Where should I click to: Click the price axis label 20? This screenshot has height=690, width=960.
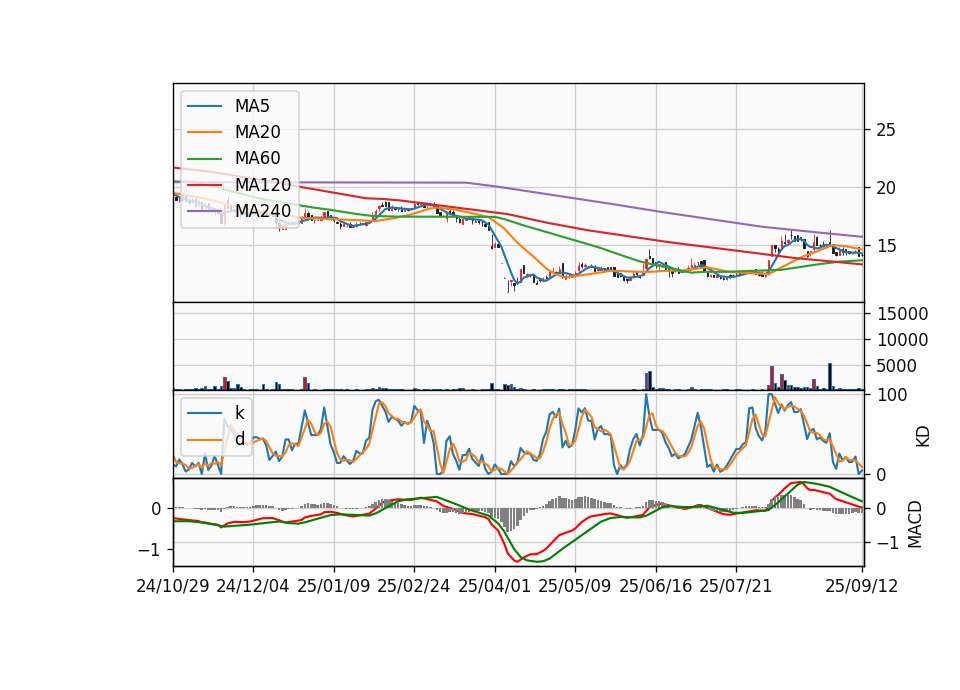click(886, 188)
